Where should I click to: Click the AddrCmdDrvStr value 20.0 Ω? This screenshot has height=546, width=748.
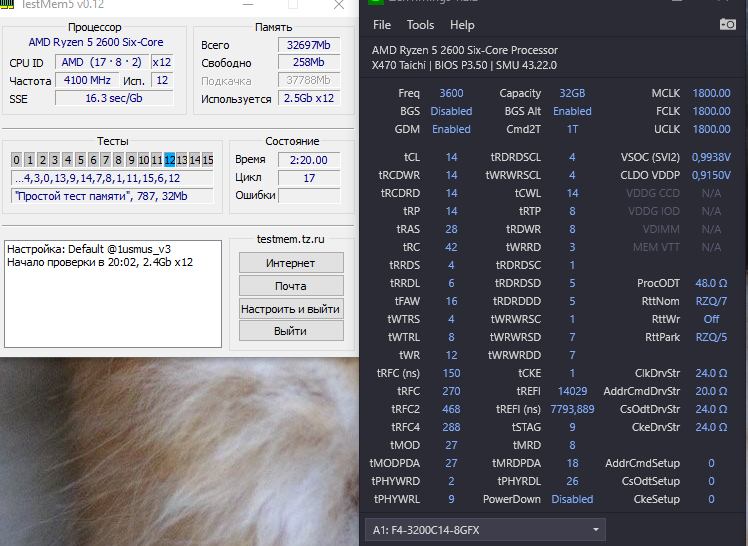click(711, 391)
